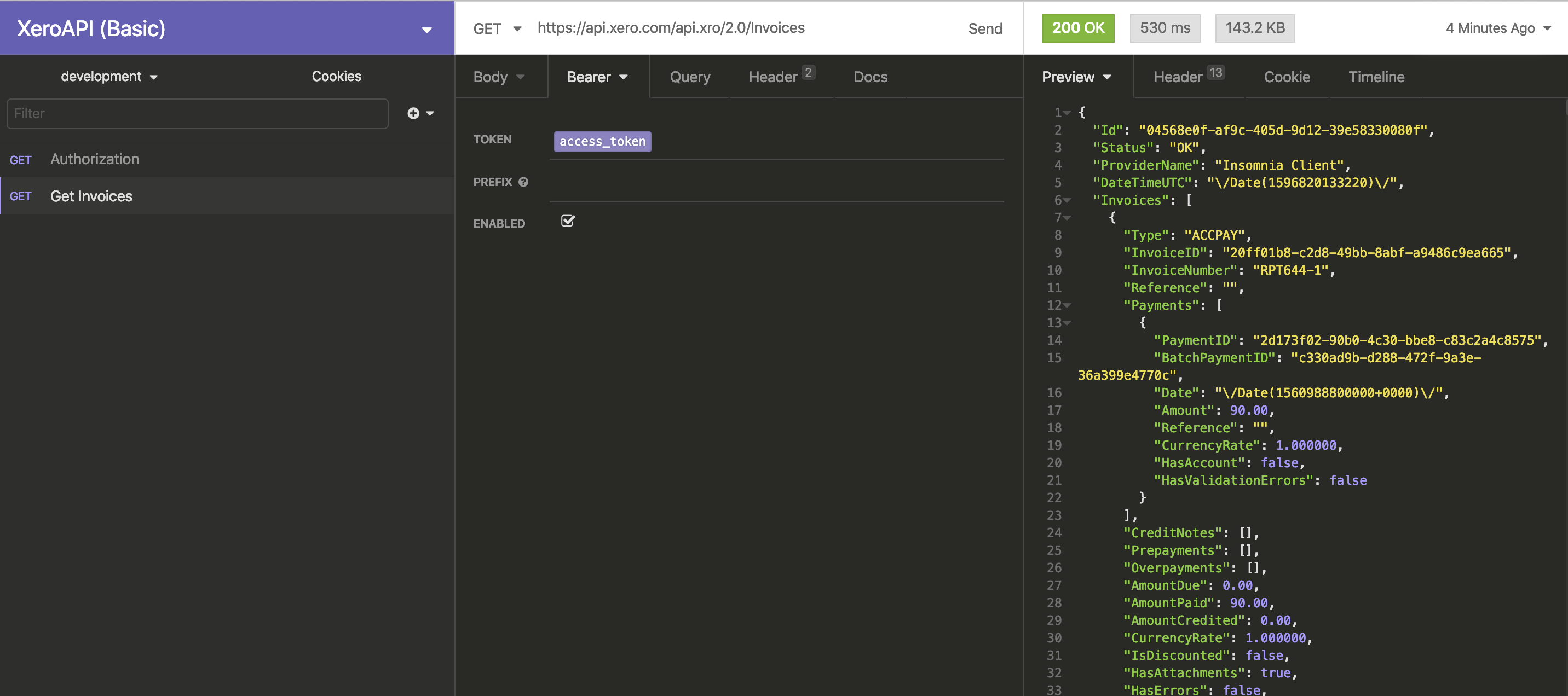Open the Cookies manager
This screenshot has height=696, width=1568.
click(336, 77)
